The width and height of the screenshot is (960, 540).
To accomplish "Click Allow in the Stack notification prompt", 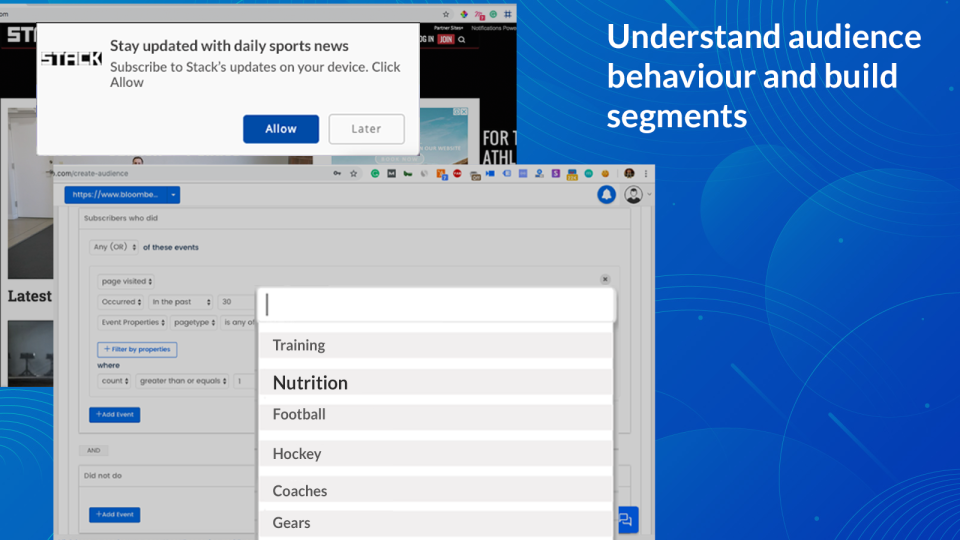I will click(x=280, y=129).
